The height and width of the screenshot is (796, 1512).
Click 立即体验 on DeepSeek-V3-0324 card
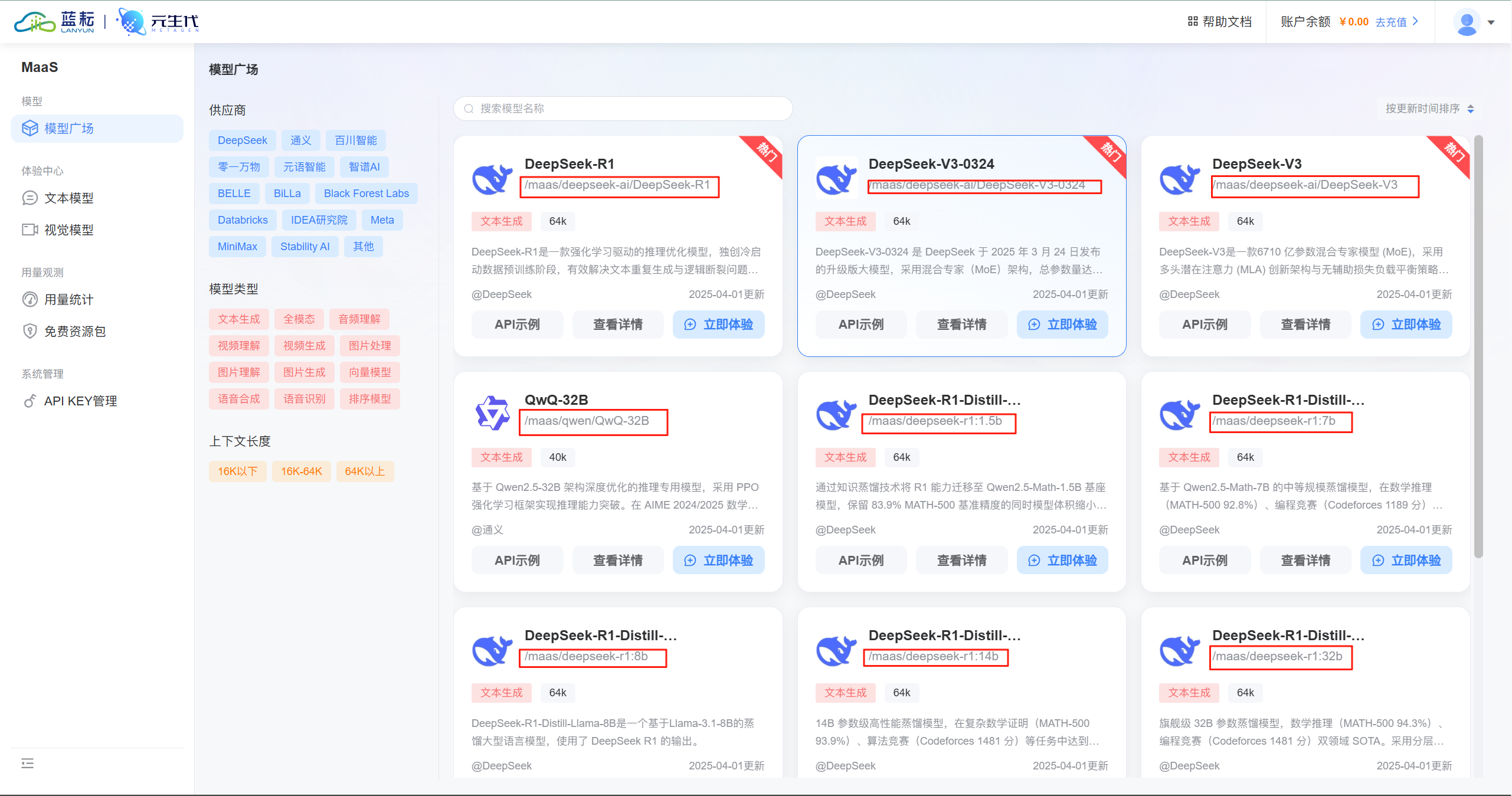[1062, 325]
